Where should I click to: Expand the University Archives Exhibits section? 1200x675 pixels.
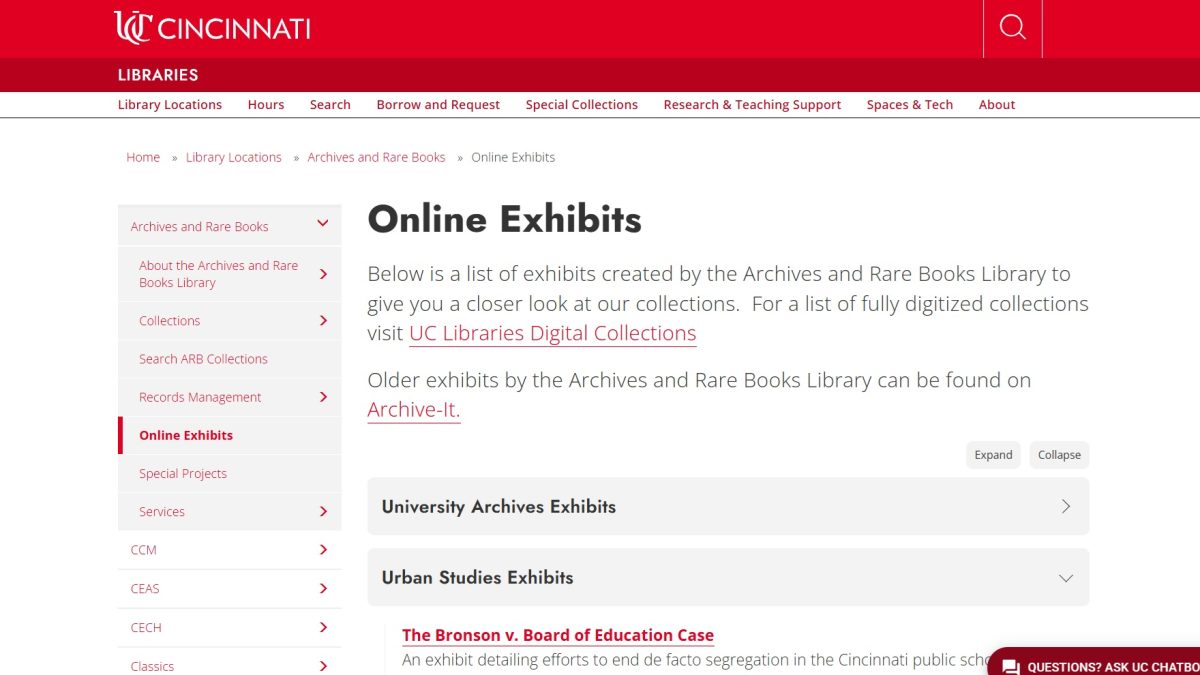coord(1066,507)
